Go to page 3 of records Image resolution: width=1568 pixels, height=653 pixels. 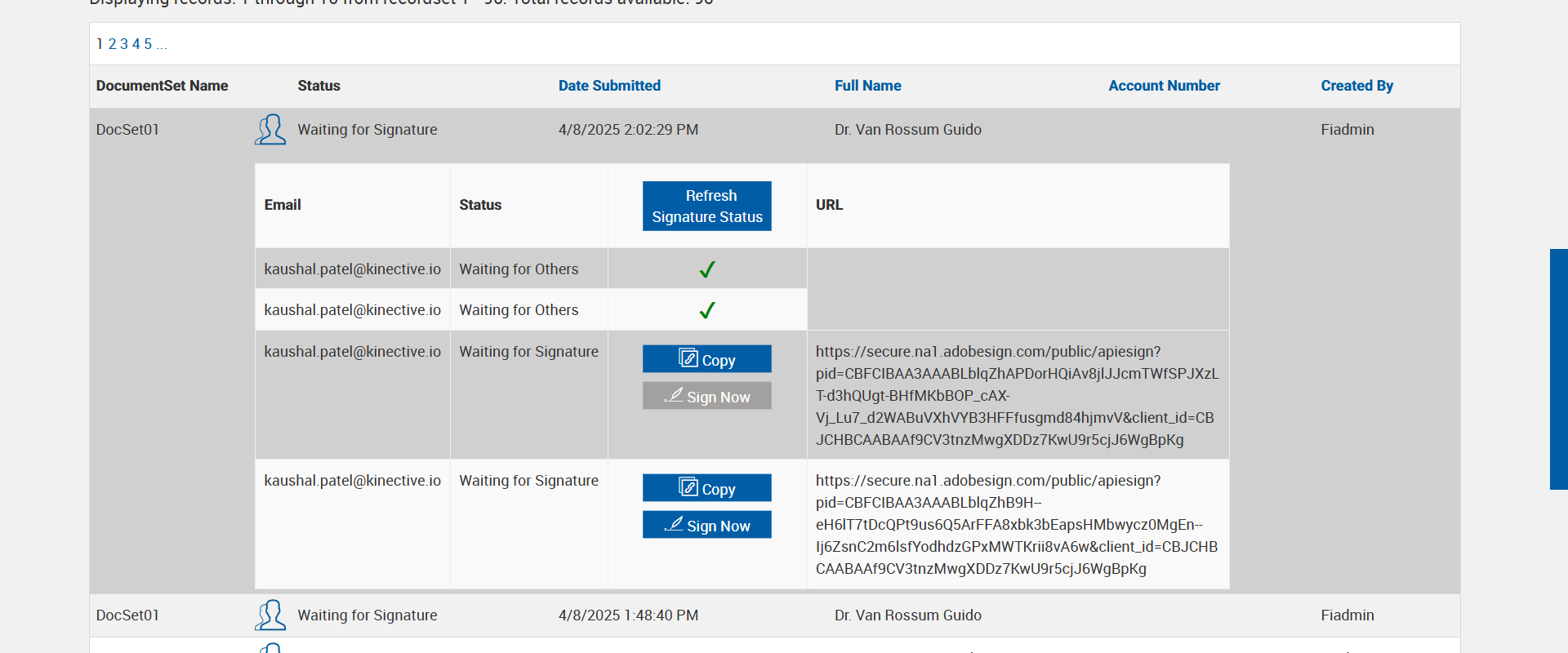point(124,44)
